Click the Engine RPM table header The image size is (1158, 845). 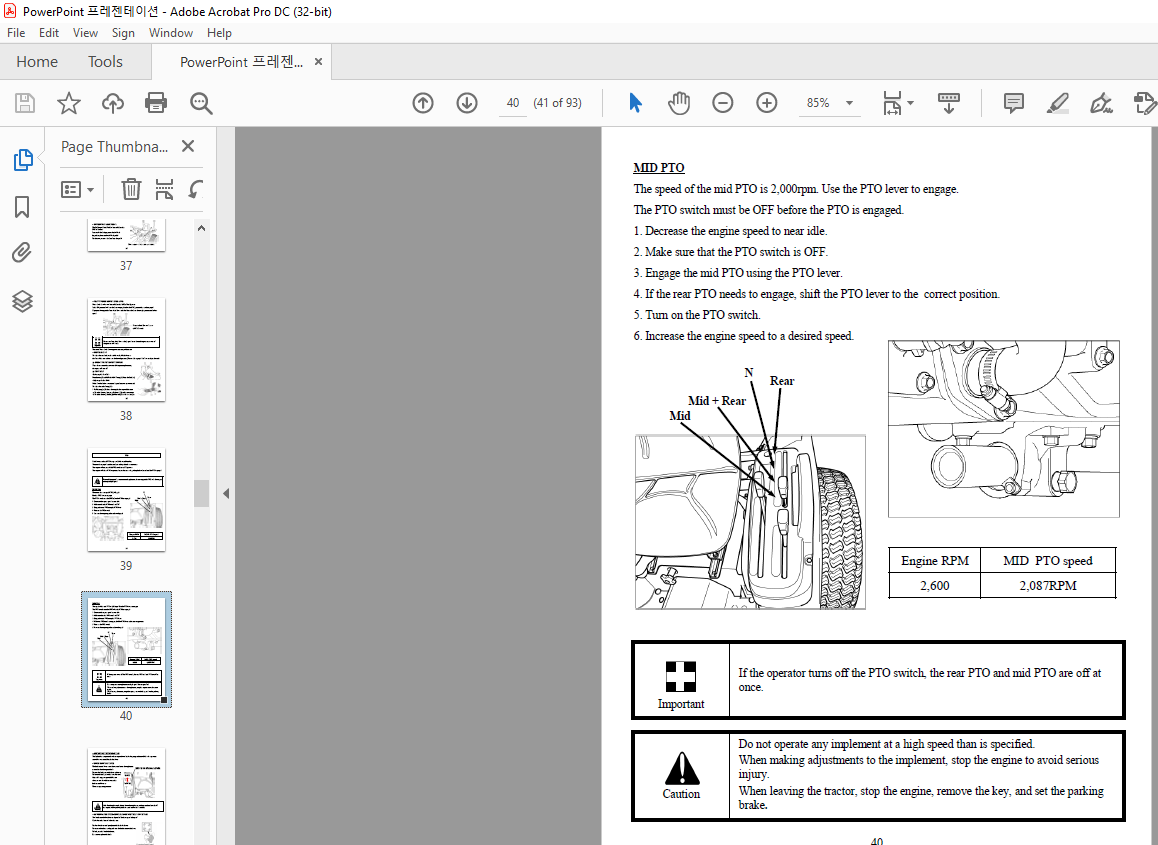pos(934,561)
